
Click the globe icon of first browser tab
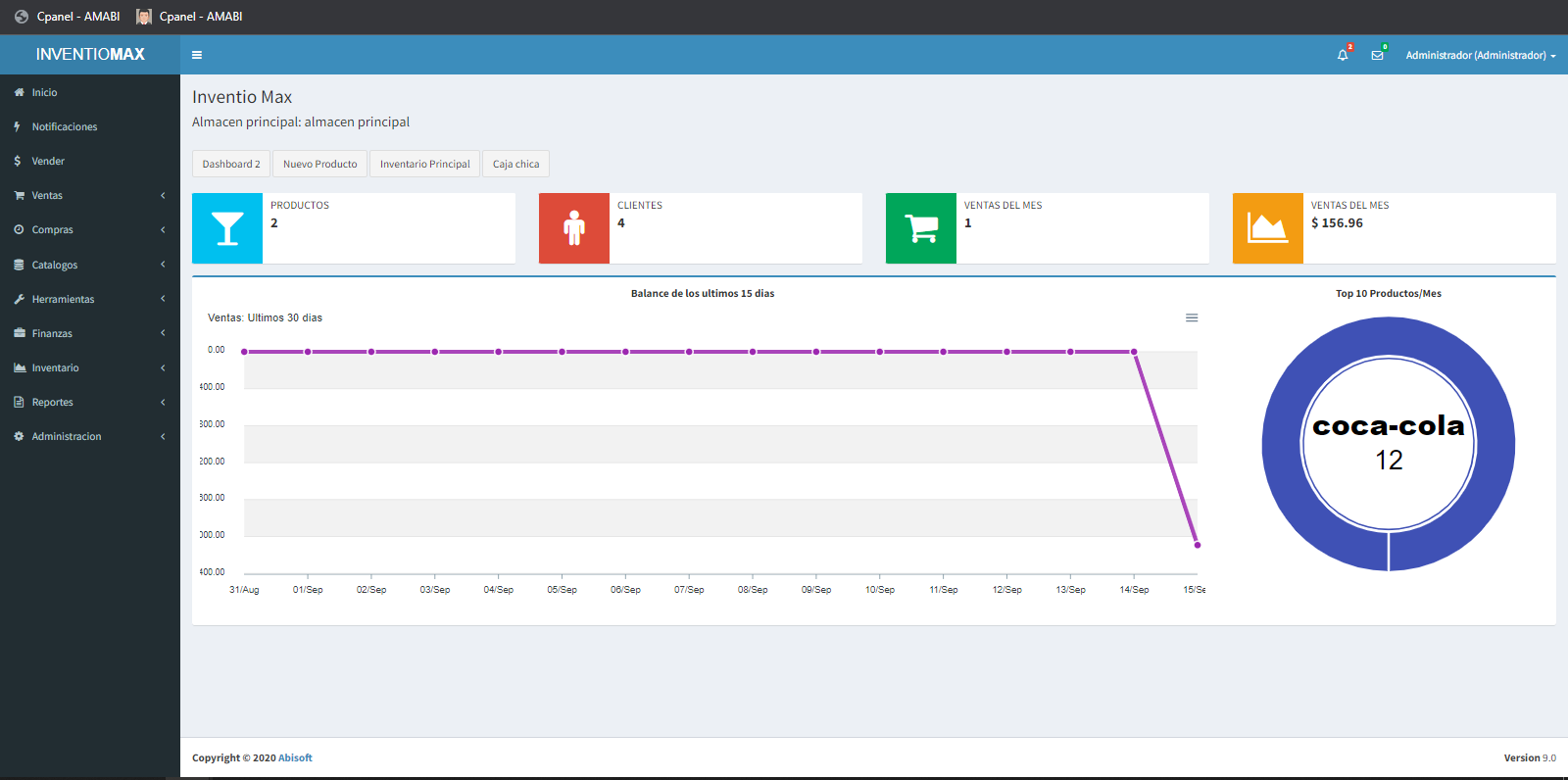[22, 17]
